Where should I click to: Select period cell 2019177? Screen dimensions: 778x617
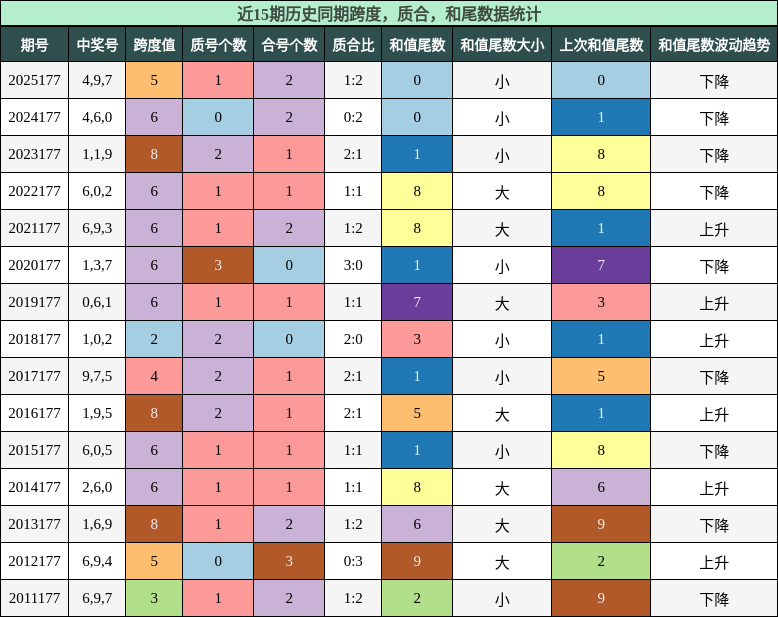pos(34,302)
